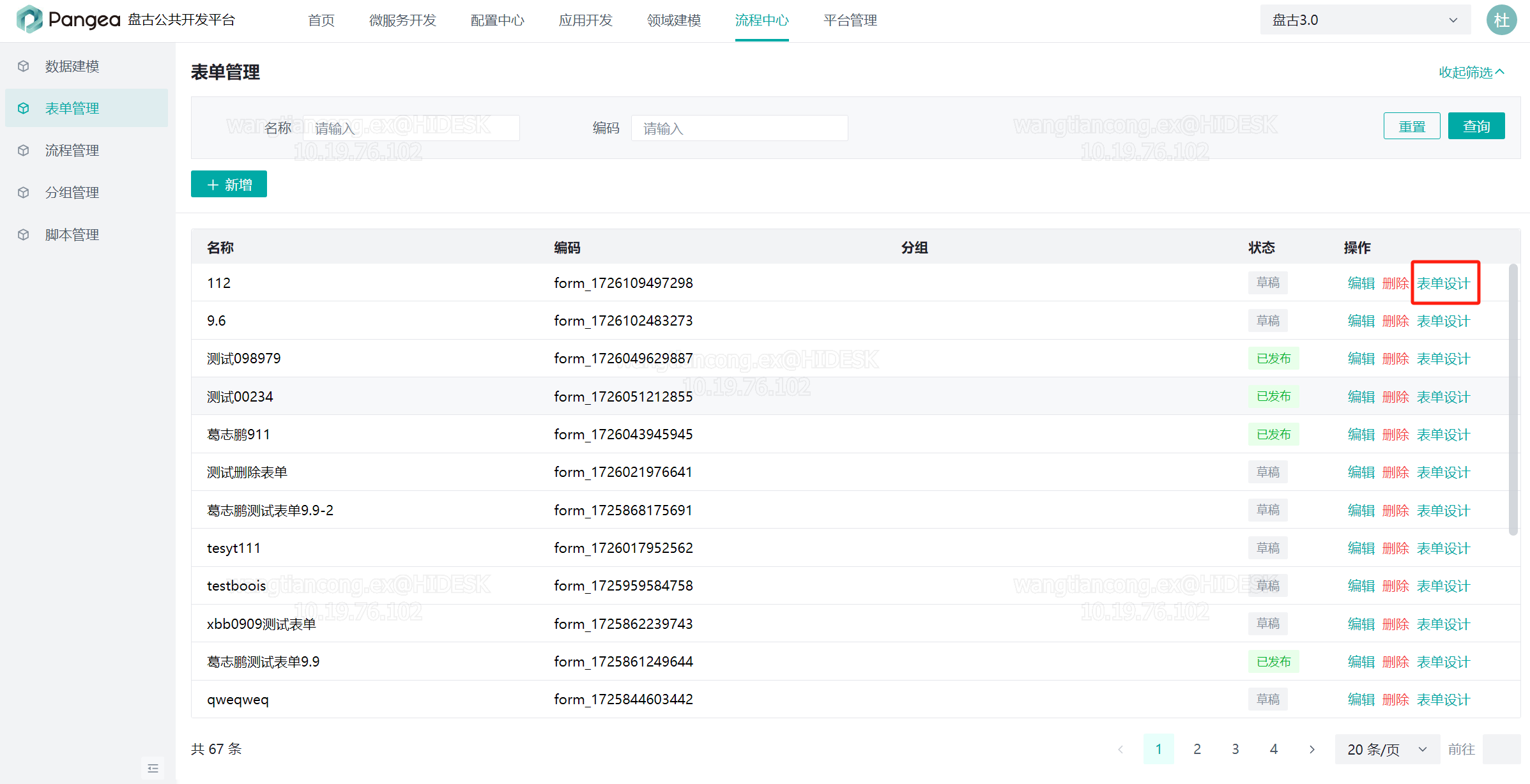Click 编辑 for testboois

[1361, 586]
